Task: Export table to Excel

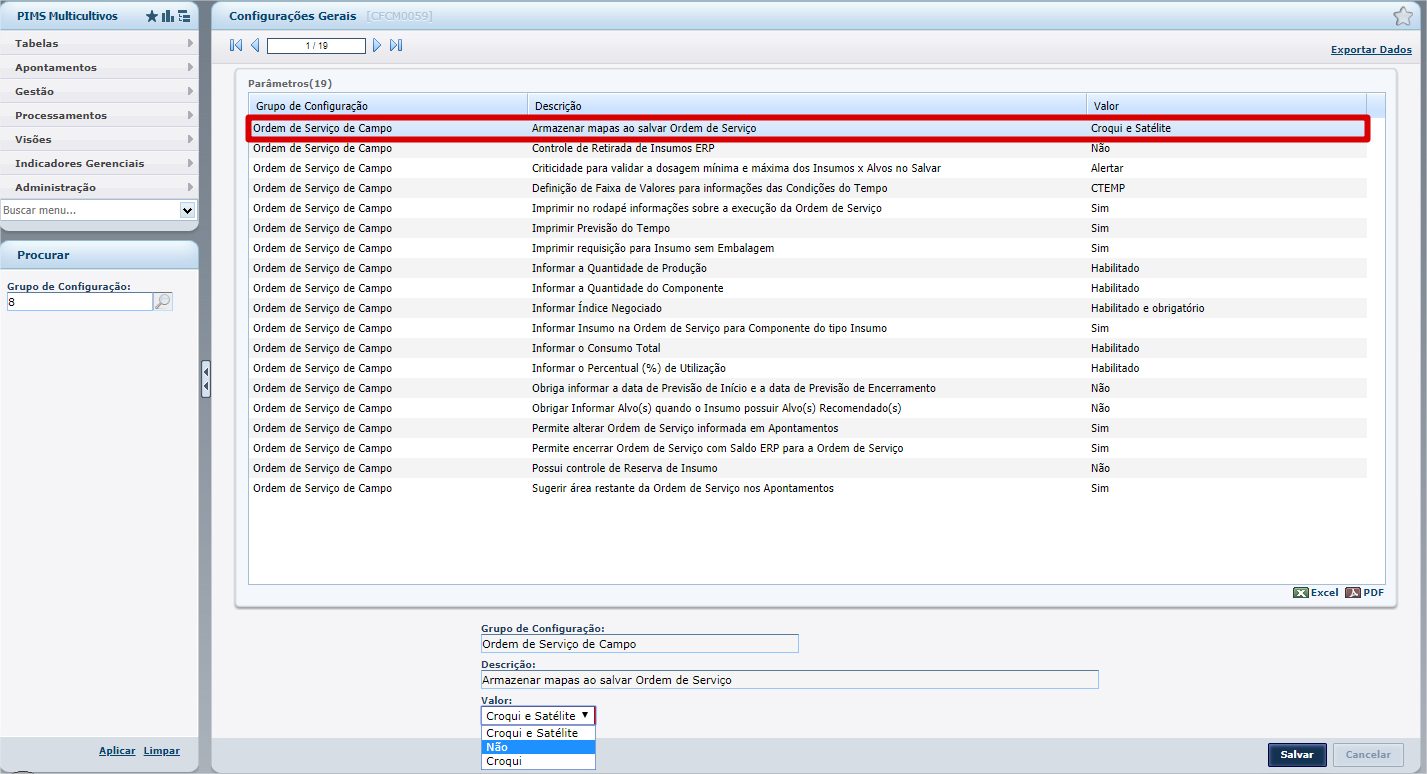Action: [x=1315, y=592]
